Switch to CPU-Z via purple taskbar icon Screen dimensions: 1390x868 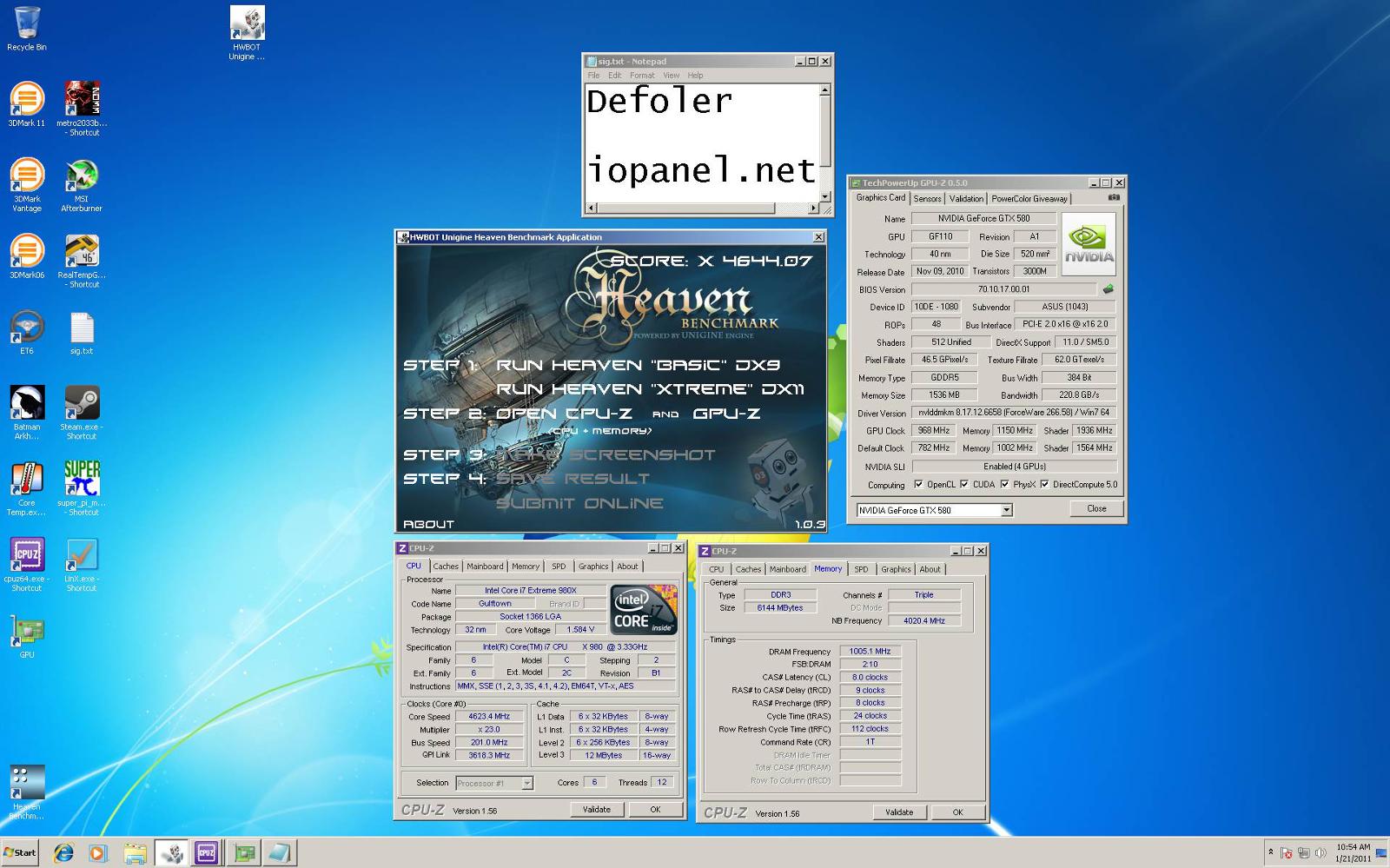click(206, 853)
